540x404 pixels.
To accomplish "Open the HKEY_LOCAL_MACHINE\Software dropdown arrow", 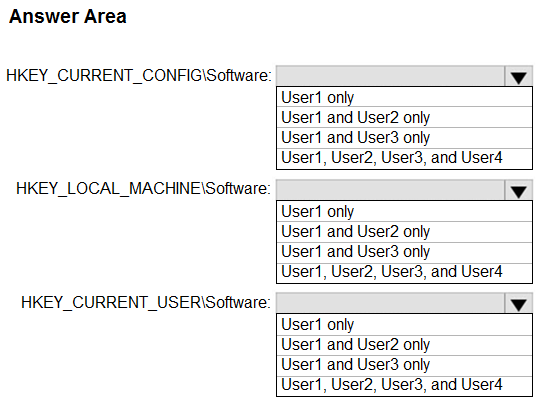I will point(518,190).
